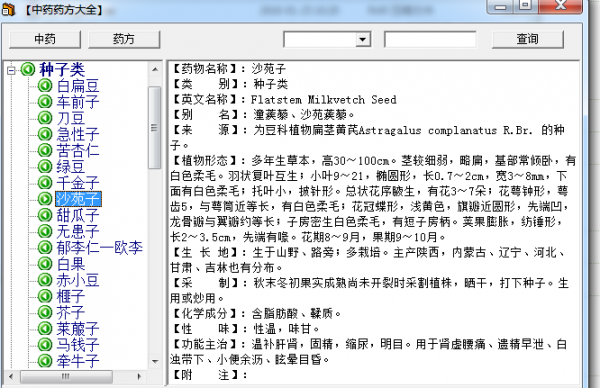Select 甜瓜子 in the herb tree
Image resolution: width=600 pixels, height=388 pixels.
point(78,215)
